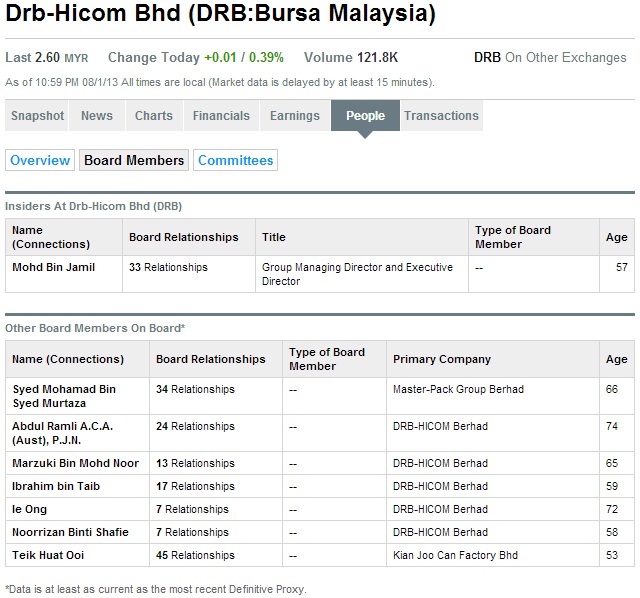The width and height of the screenshot is (640, 598).
Task: Click the Last 2.60 MYR price
Action: [47, 58]
